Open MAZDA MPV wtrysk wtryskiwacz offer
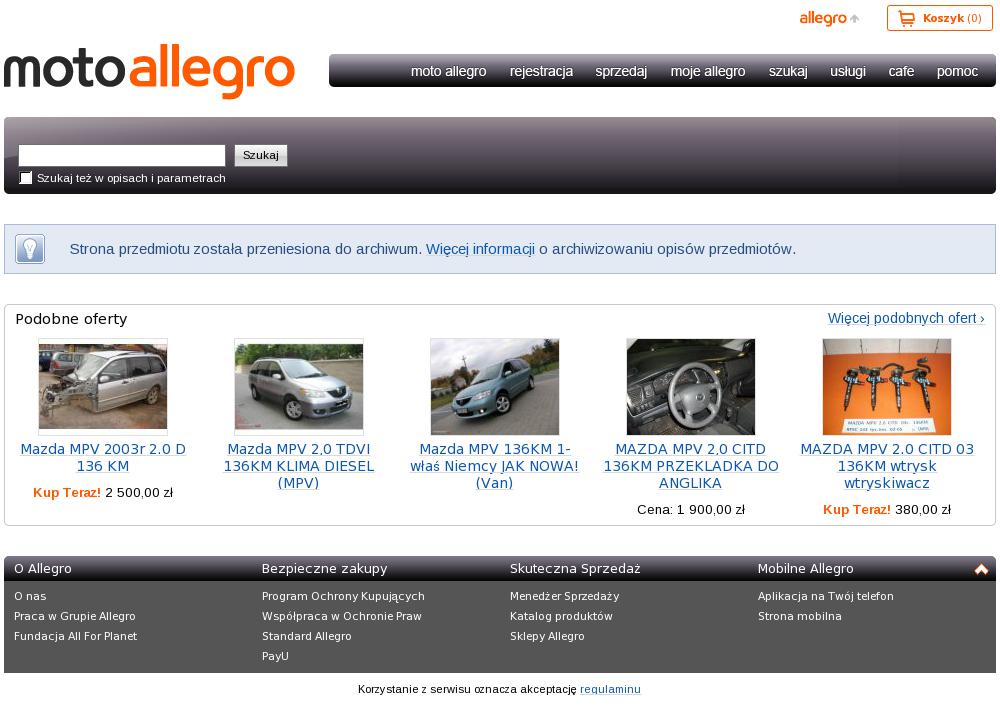 pos(886,466)
